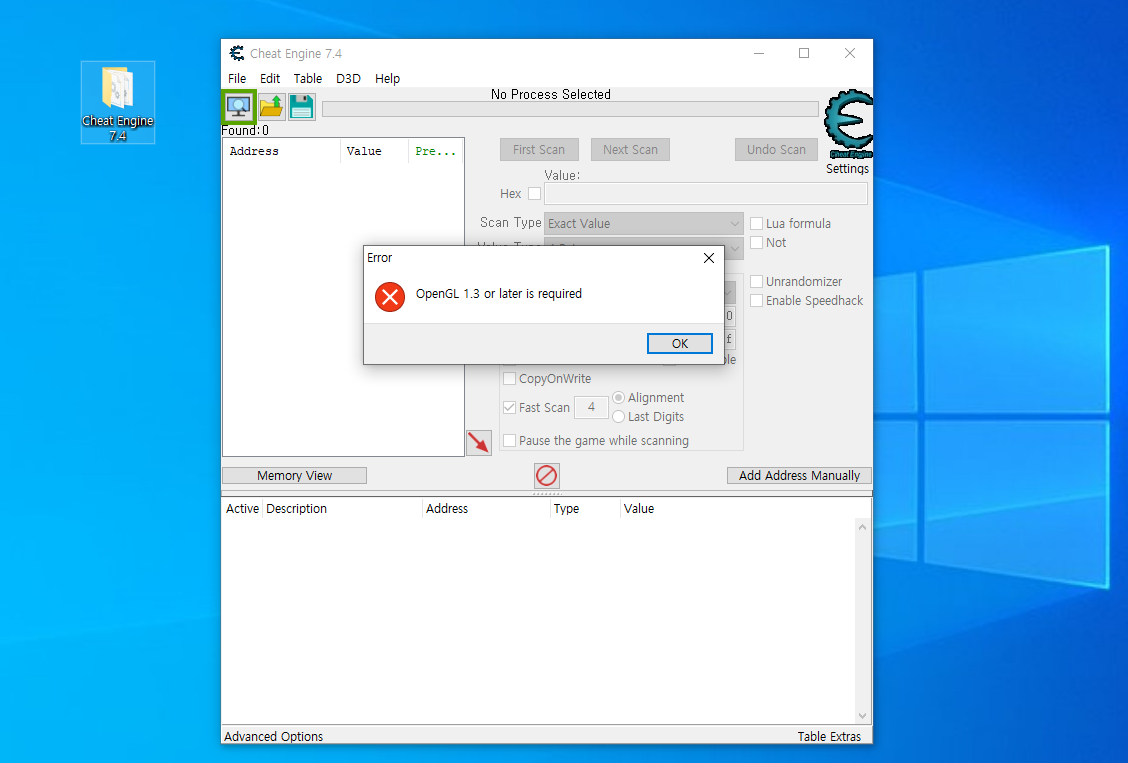Sort found list by Value column
This screenshot has width=1128, height=763.
pyautogui.click(x=374, y=151)
